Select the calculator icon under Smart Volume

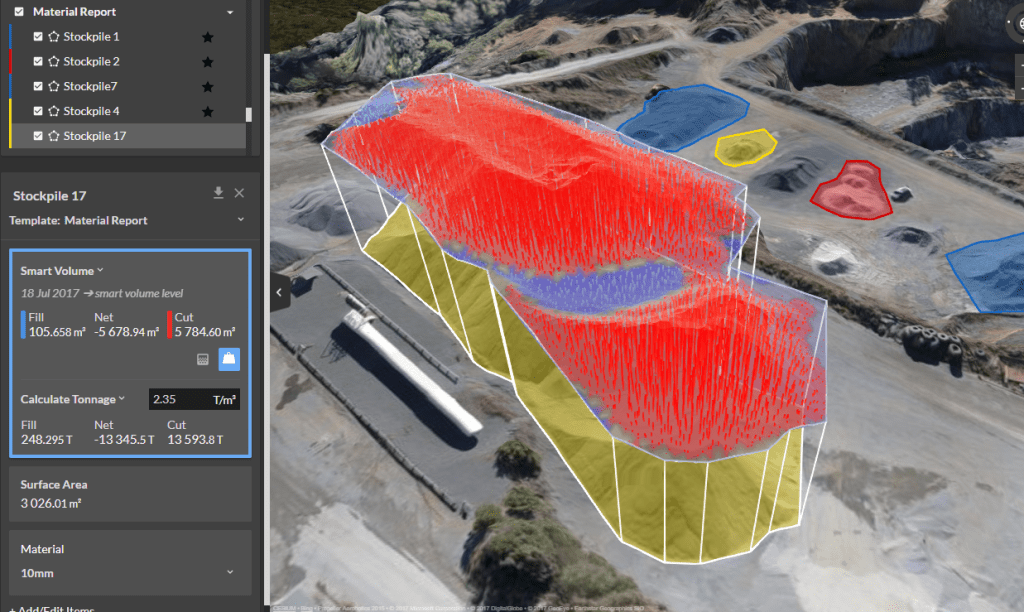[x=203, y=359]
